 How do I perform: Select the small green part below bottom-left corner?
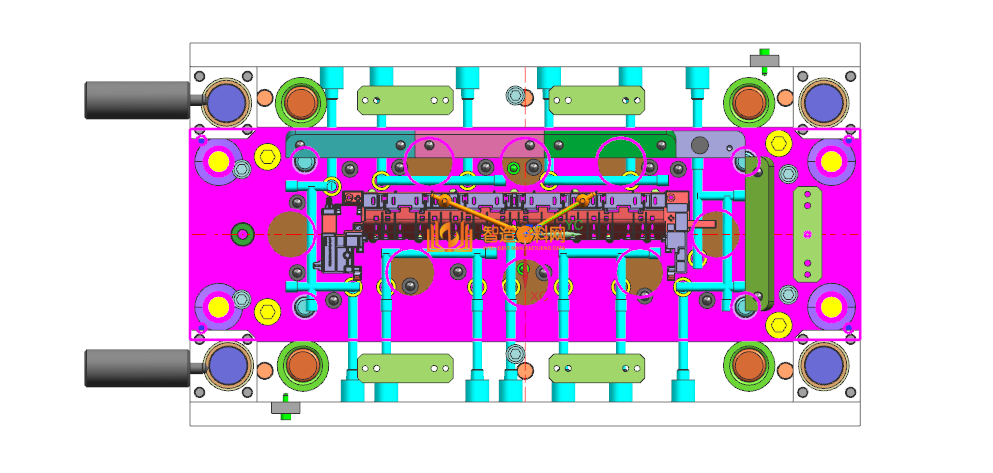(x=285, y=407)
